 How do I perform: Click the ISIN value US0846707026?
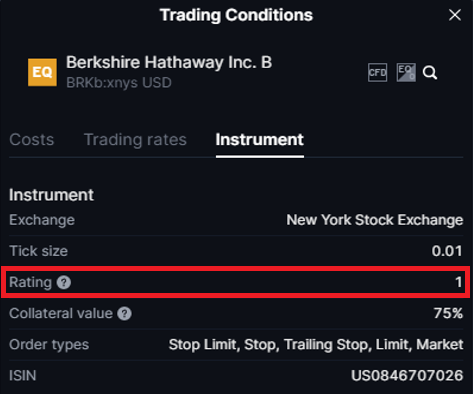point(407,376)
